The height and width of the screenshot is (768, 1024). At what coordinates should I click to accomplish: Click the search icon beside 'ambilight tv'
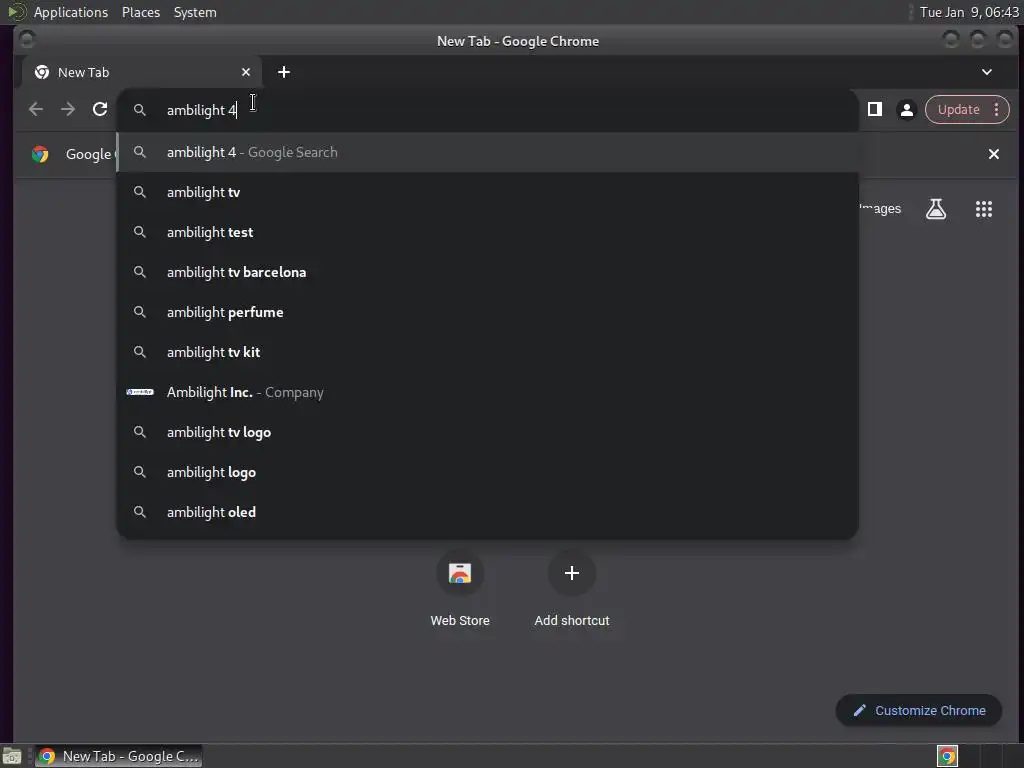coord(140,192)
